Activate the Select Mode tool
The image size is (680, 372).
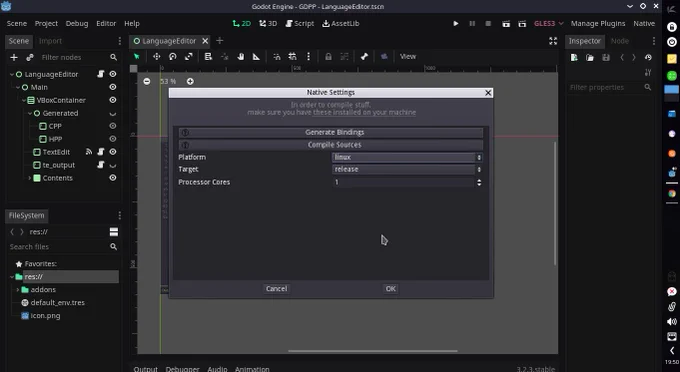coord(137,57)
